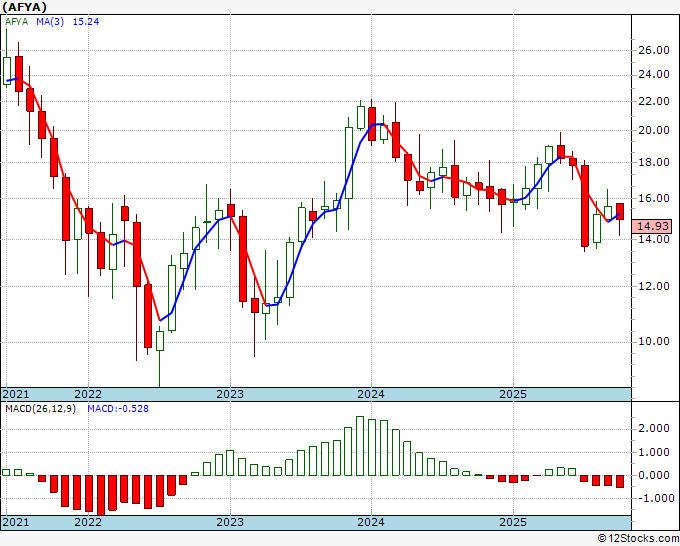Click the 16.00 price axis label
Image resolution: width=680 pixels, height=546 pixels.
[654, 198]
